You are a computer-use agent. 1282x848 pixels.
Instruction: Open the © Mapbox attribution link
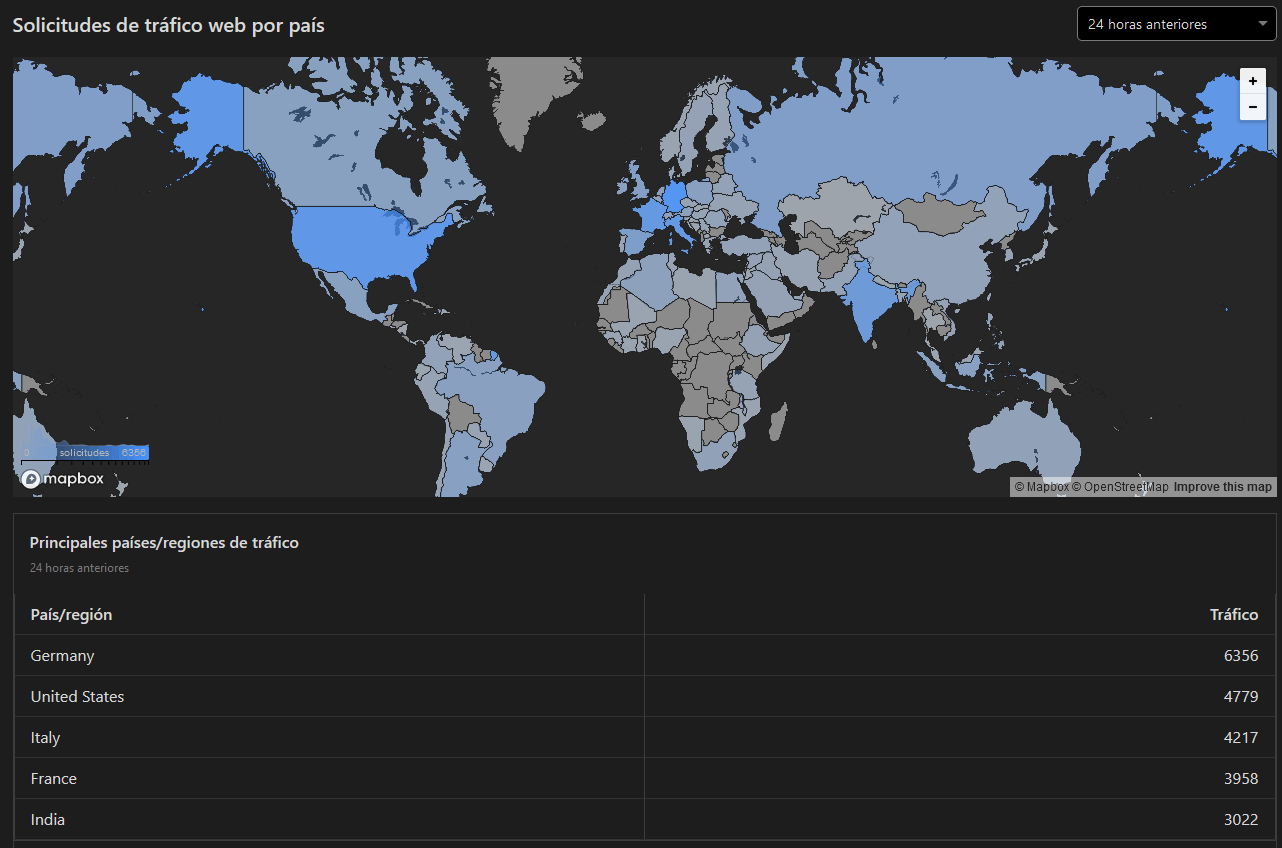tap(1041, 487)
